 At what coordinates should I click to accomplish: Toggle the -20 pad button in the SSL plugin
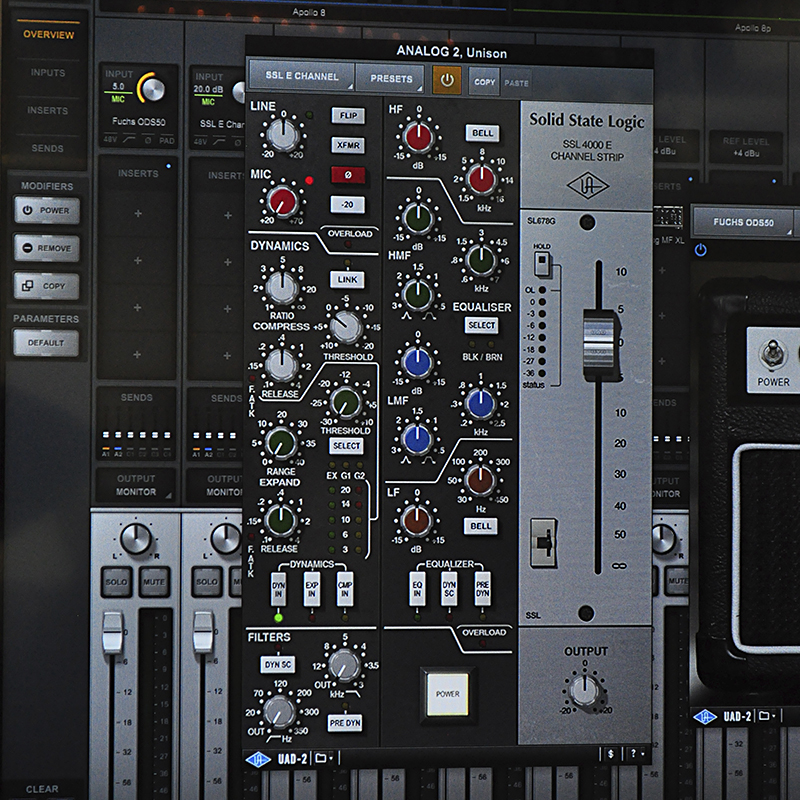pos(347,205)
